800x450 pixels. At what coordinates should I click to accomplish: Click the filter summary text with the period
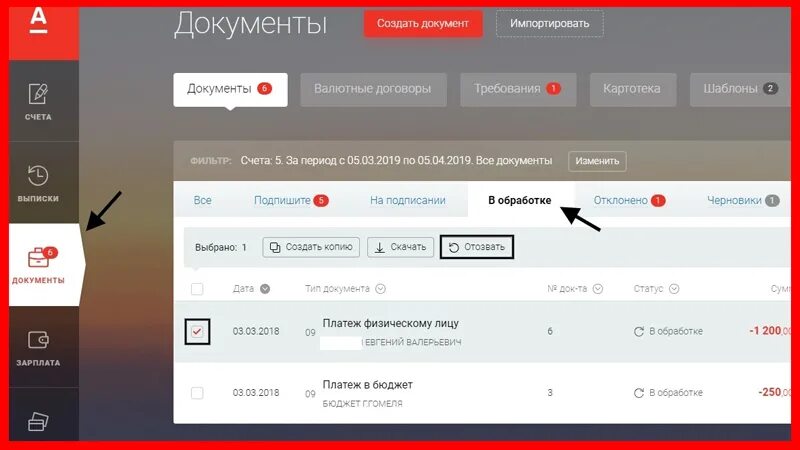[396, 161]
